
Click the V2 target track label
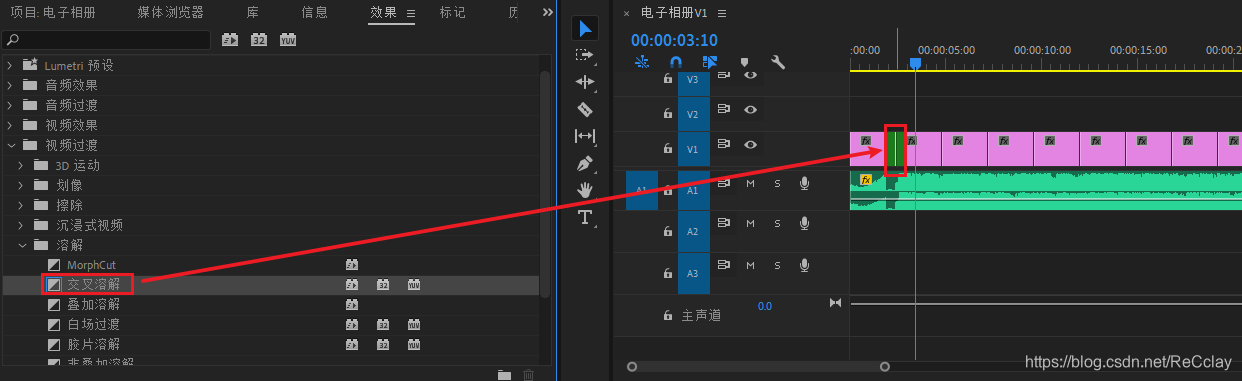click(693, 114)
